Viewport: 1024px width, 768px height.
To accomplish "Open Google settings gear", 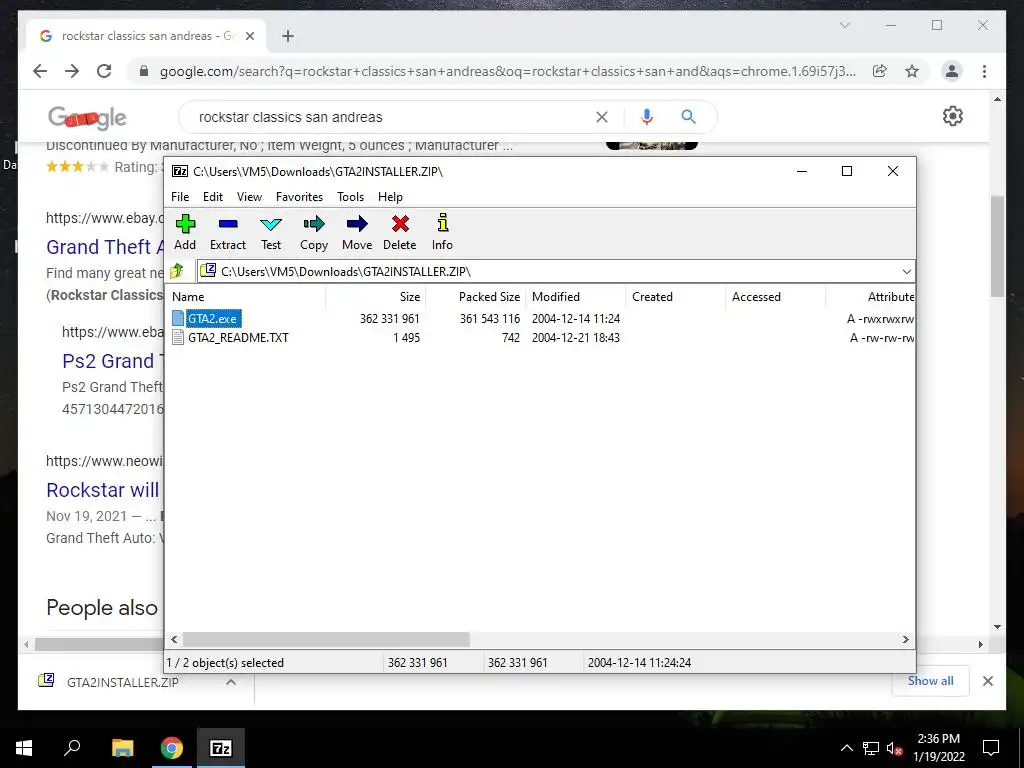I will (x=953, y=116).
